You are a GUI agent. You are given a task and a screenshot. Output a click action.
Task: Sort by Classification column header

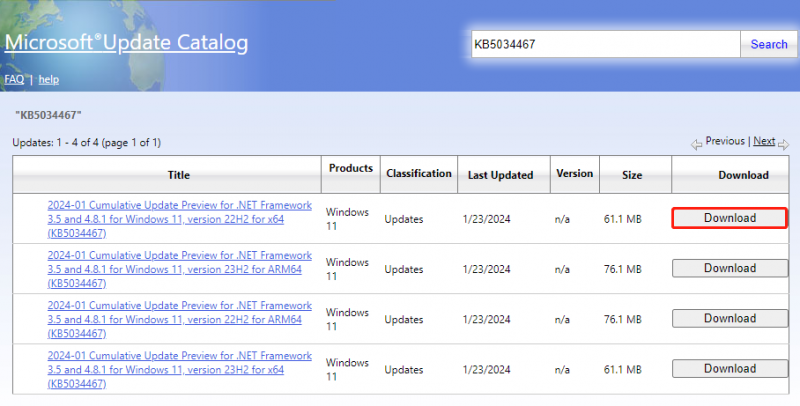[x=419, y=175]
